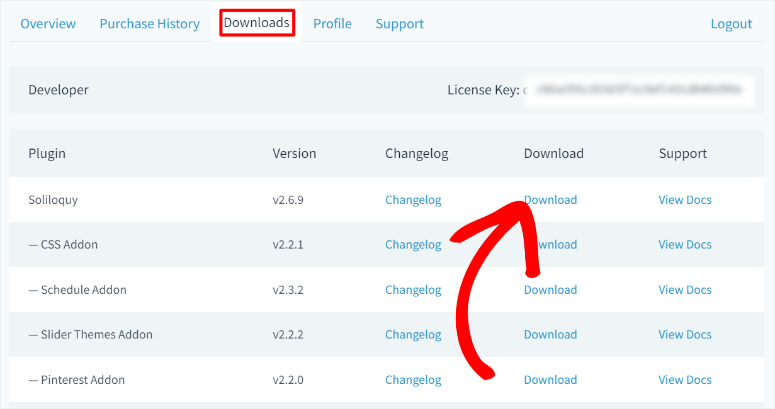
Task: View Docs for Soliloquy
Action: [x=685, y=200]
